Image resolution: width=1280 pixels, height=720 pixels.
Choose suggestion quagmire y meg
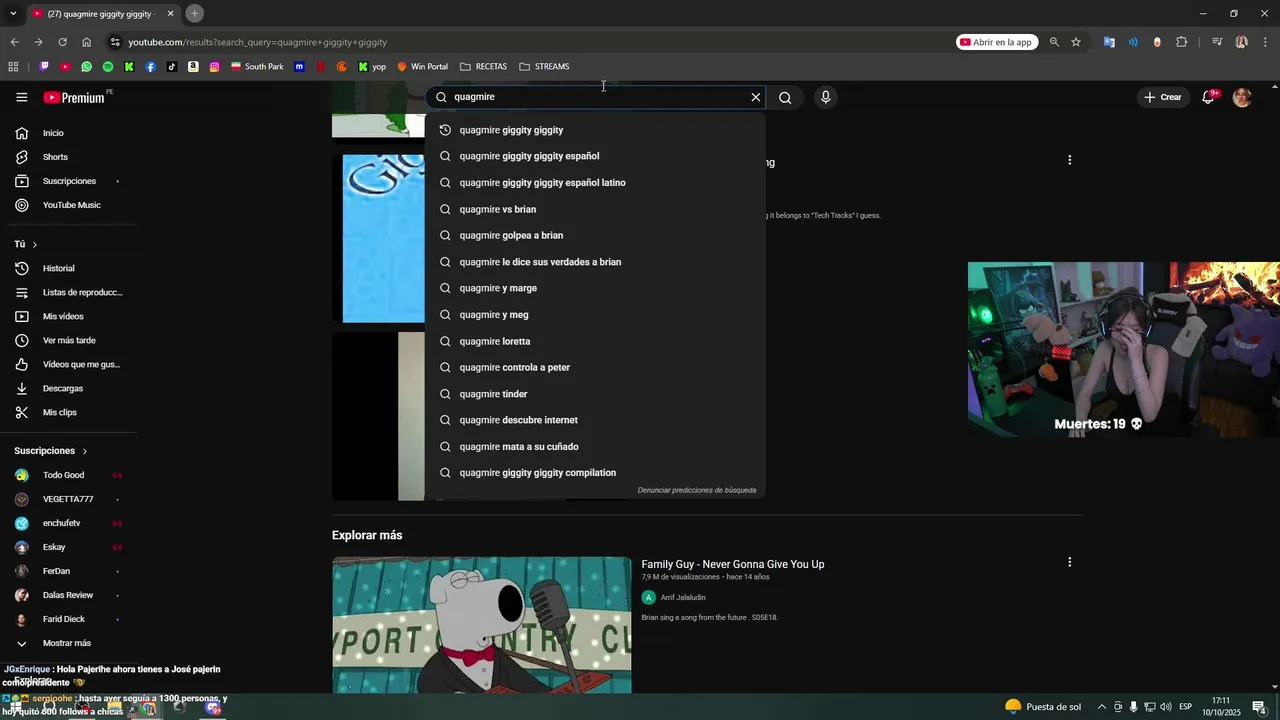(x=595, y=315)
